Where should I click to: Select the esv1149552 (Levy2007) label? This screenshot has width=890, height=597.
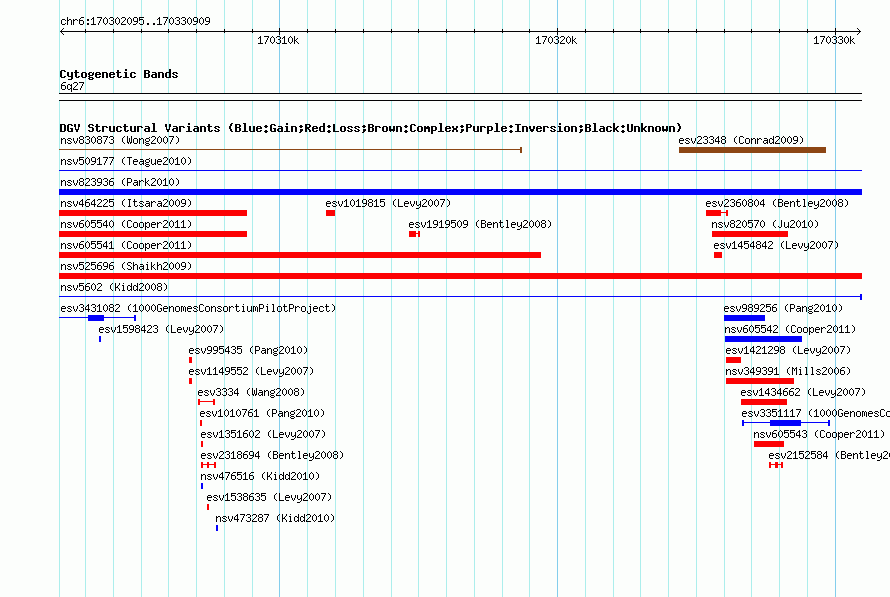point(251,371)
